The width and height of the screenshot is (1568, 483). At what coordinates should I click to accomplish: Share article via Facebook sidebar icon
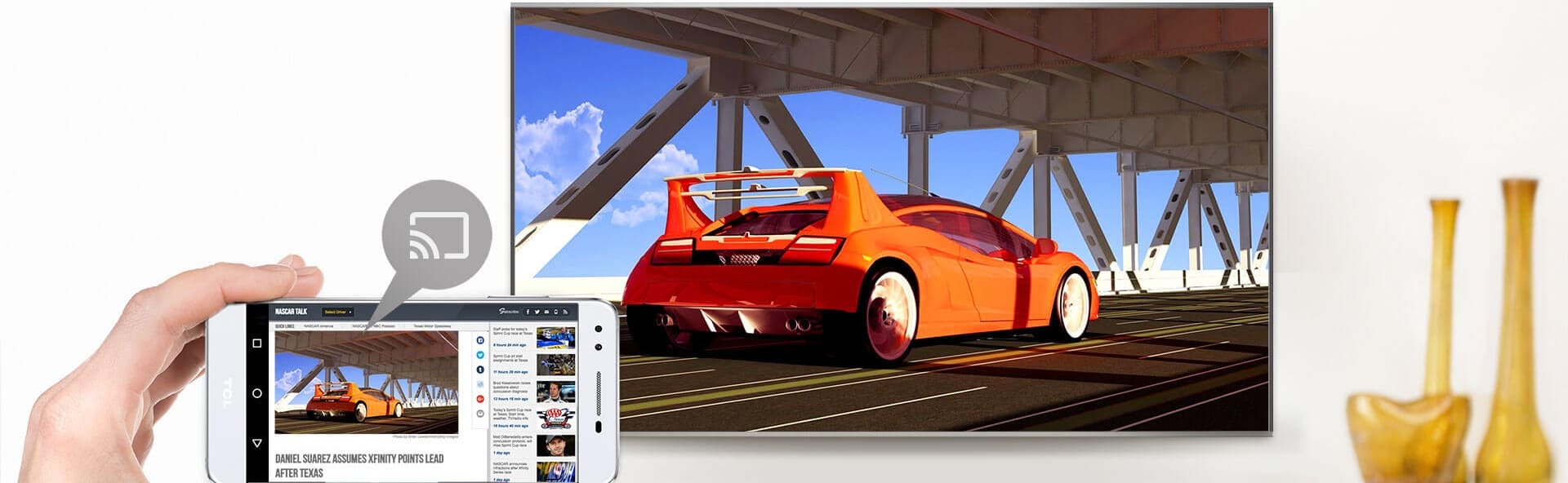click(480, 340)
